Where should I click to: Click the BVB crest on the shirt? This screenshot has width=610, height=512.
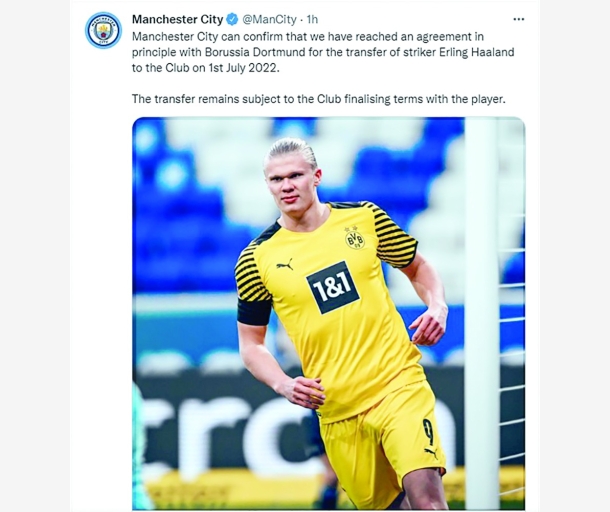pyautogui.click(x=355, y=239)
